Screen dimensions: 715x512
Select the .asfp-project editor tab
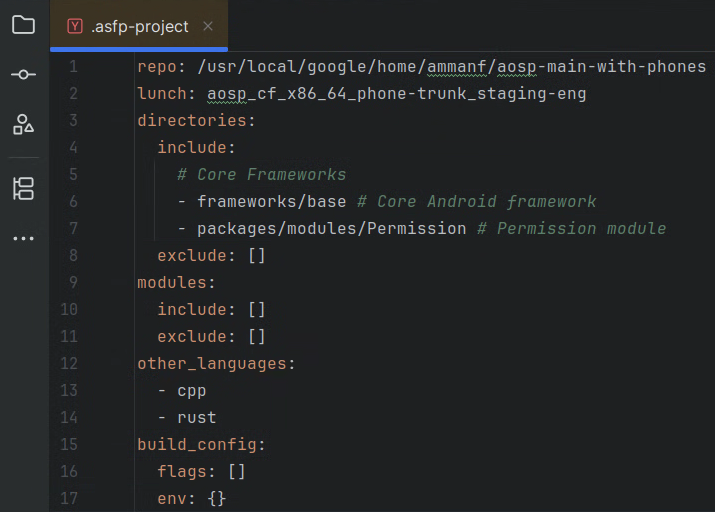click(139, 27)
